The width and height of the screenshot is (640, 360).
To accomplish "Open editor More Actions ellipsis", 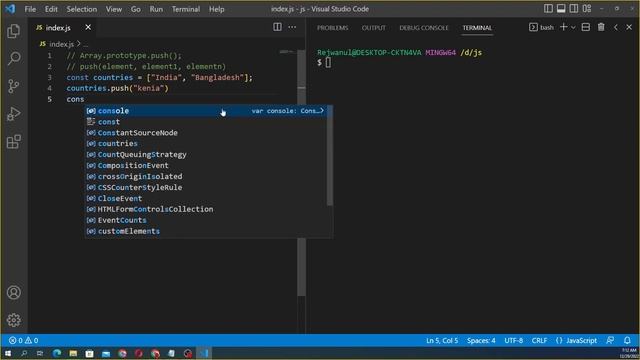I will tap(292, 27).
